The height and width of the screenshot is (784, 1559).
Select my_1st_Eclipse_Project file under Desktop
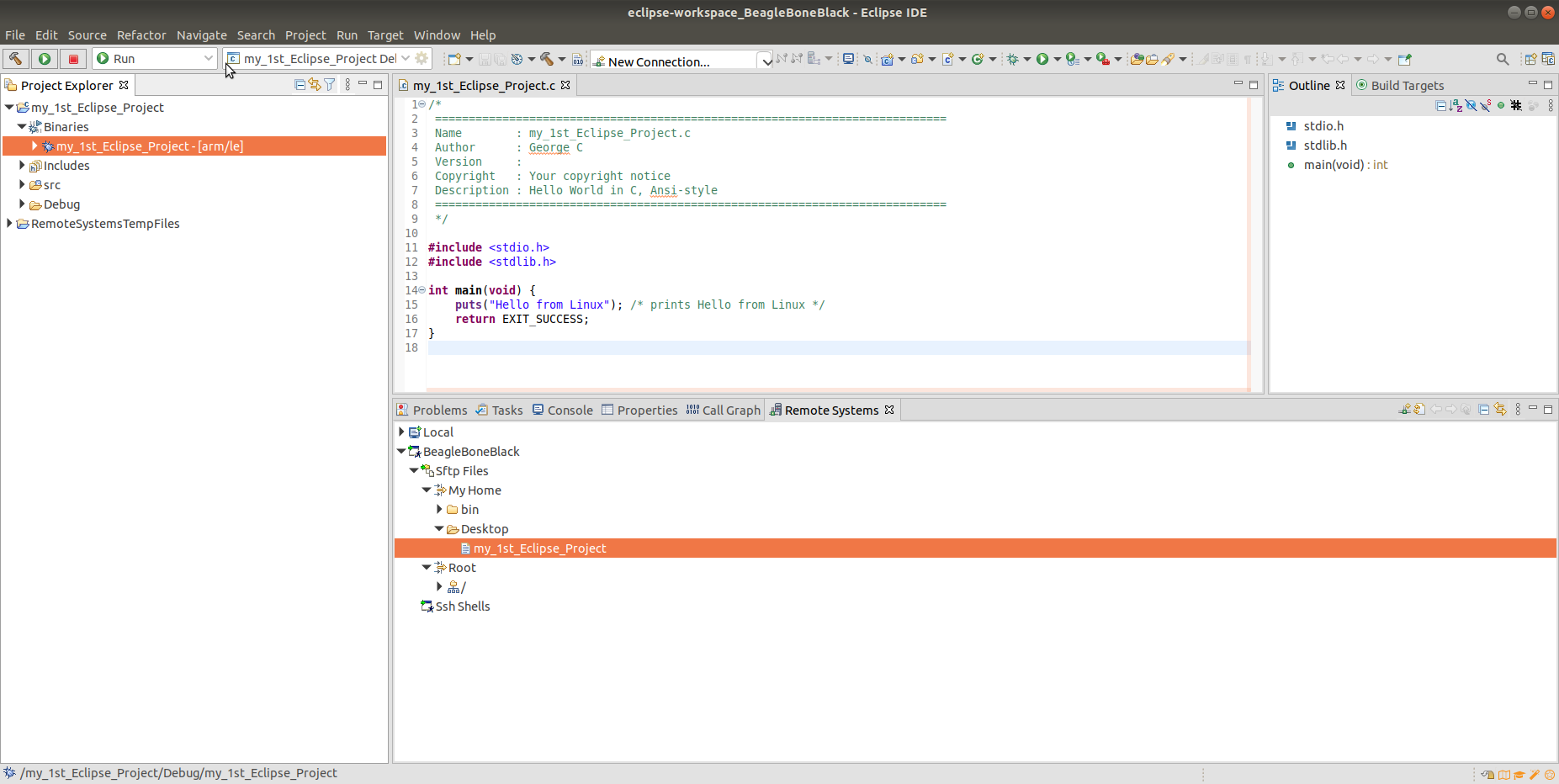pos(975,548)
